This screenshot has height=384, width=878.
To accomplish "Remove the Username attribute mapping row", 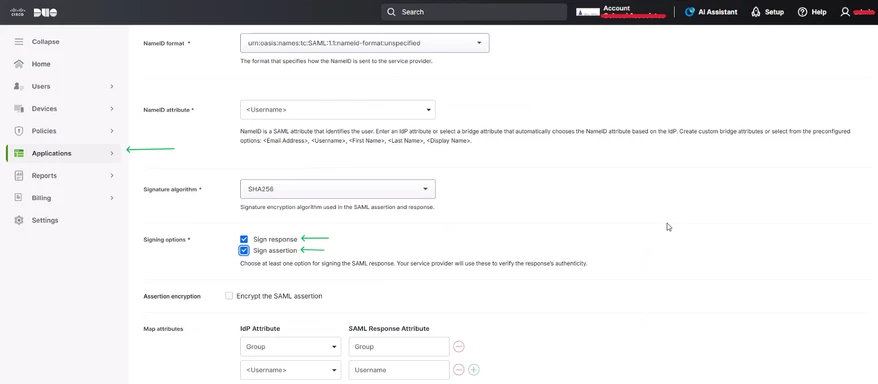I will 459,370.
